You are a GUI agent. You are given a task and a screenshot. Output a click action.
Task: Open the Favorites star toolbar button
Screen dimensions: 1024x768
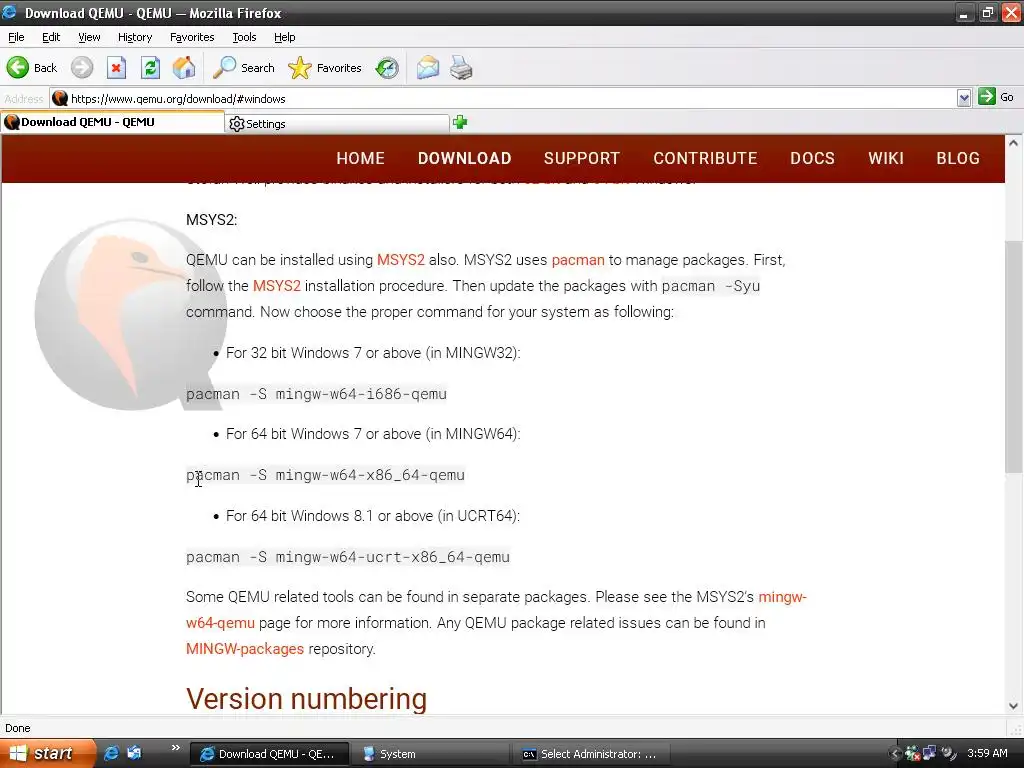point(325,68)
